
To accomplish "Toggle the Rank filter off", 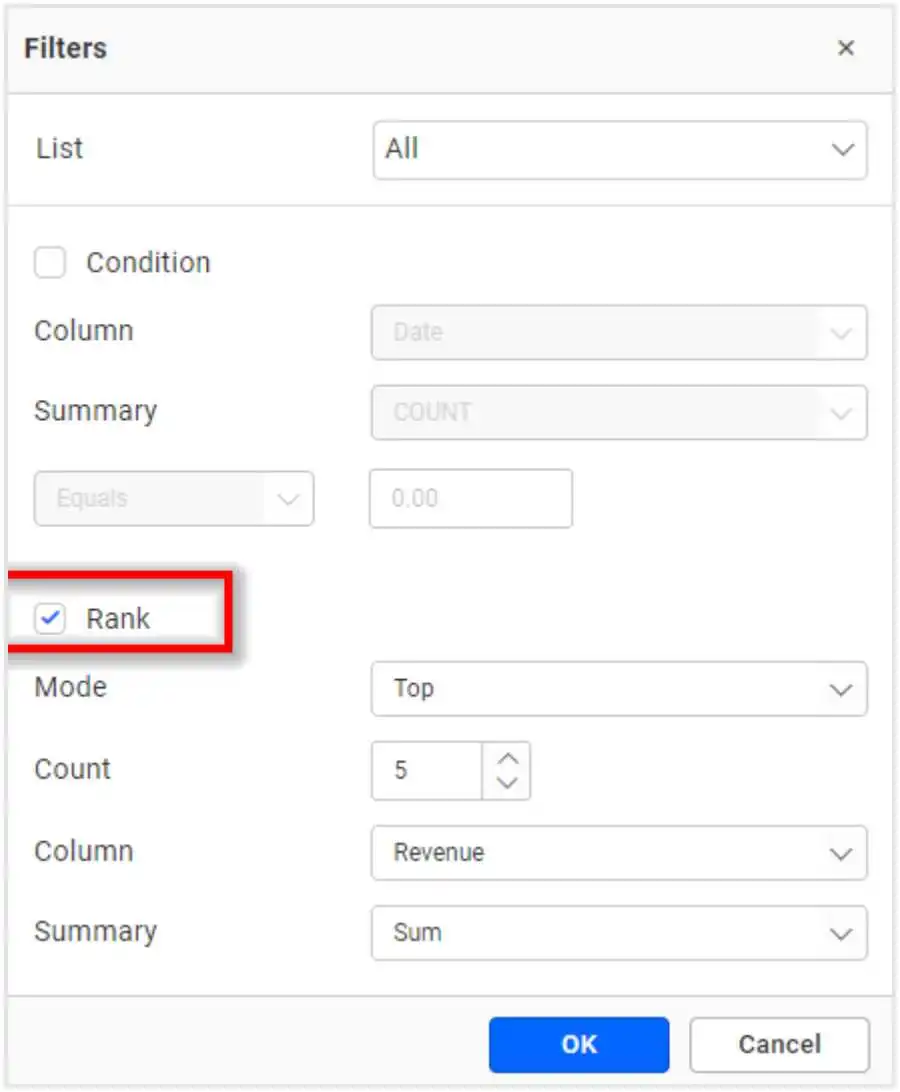I will click(x=50, y=618).
